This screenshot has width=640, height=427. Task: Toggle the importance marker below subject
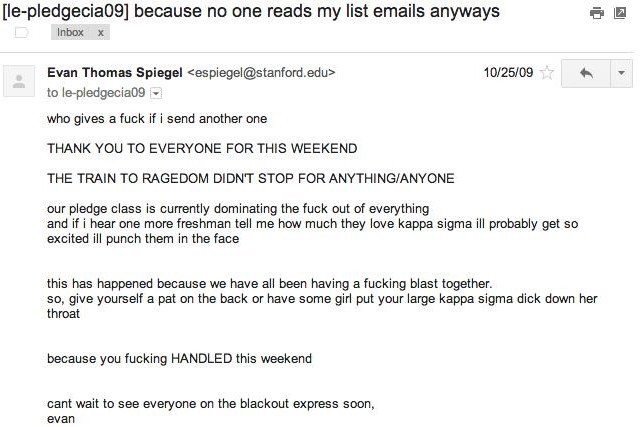(21, 32)
